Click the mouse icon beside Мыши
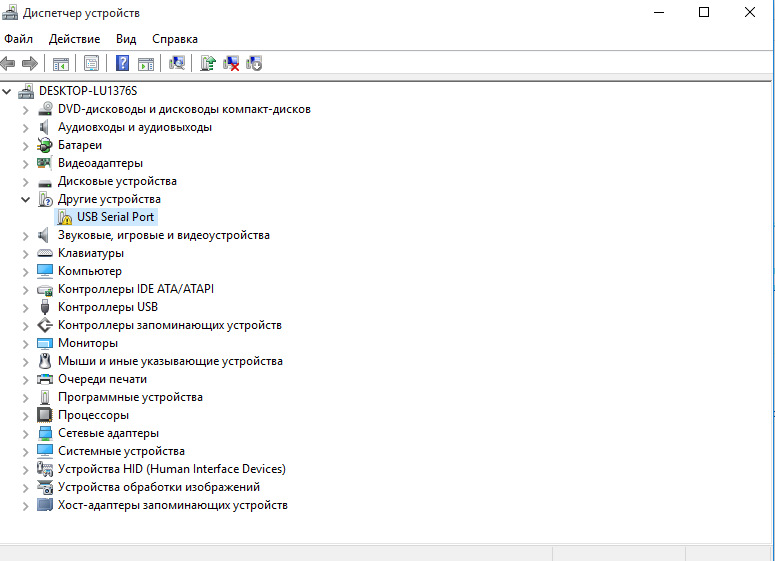 click(45, 361)
